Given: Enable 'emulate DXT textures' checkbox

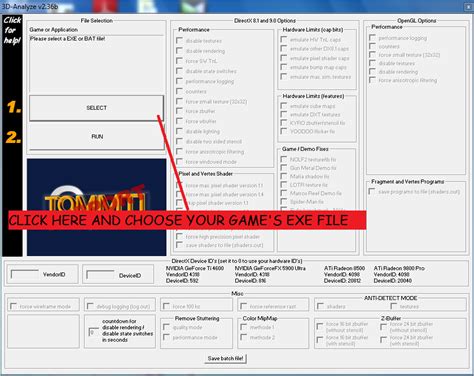Looking at the screenshot, I should point(284,114).
